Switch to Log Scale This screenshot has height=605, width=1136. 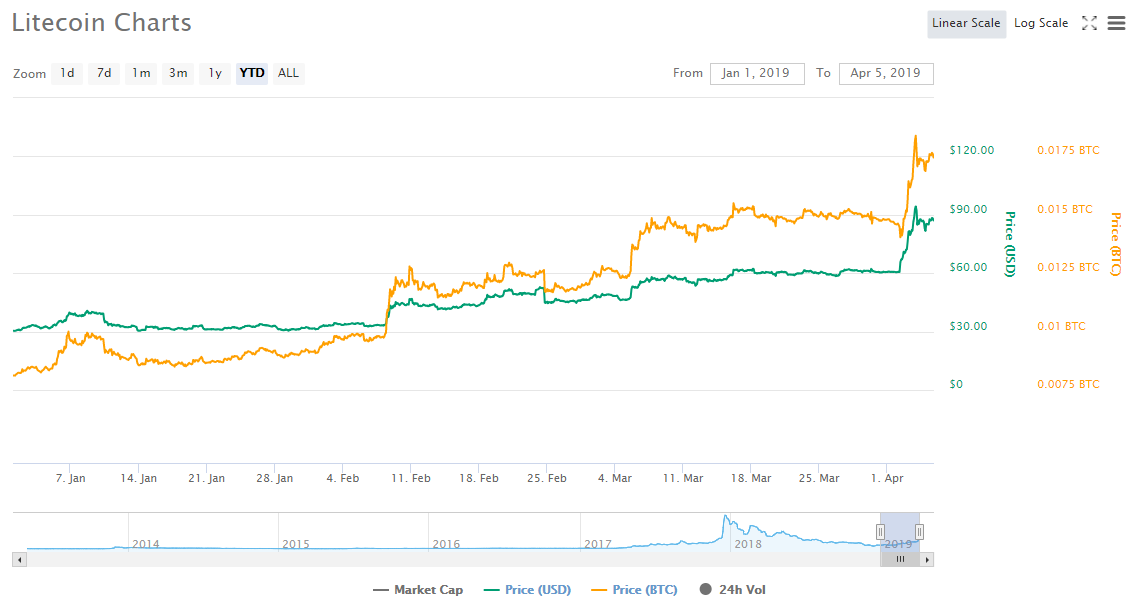1041,23
